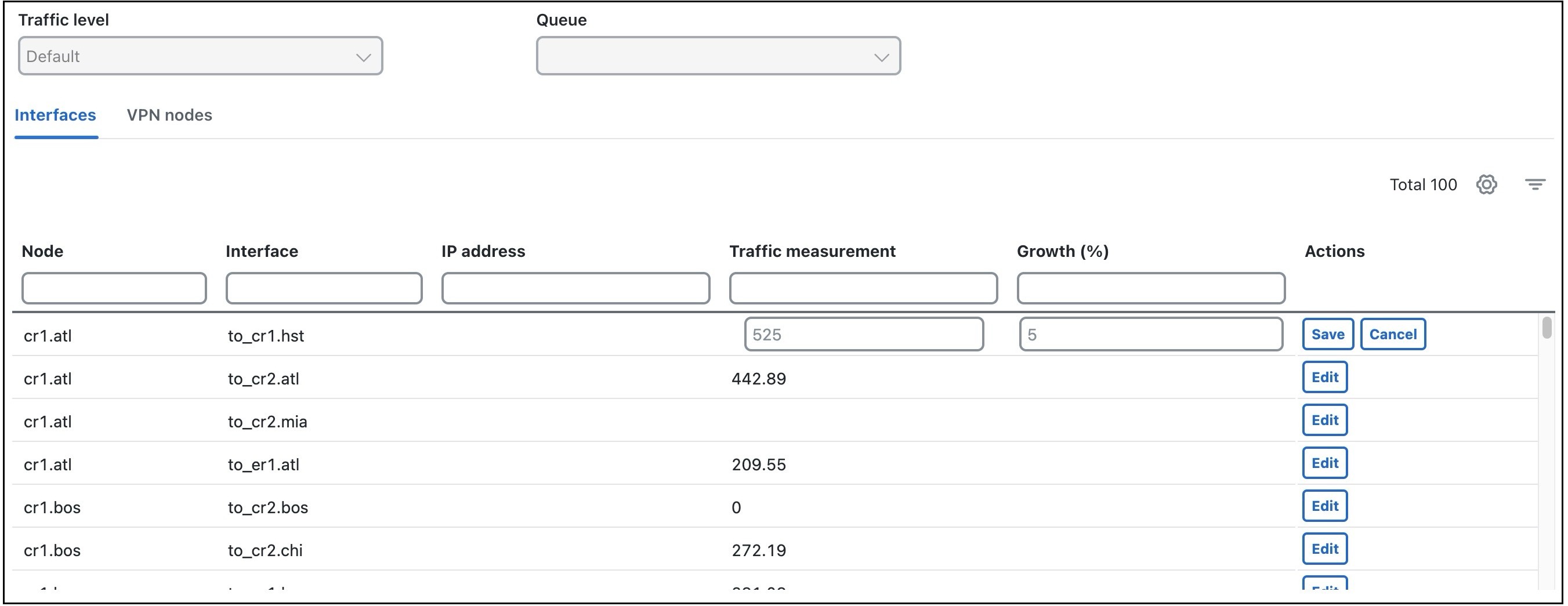Click the Traffic level dropdown chevron
1568x606 pixels.
click(363, 56)
